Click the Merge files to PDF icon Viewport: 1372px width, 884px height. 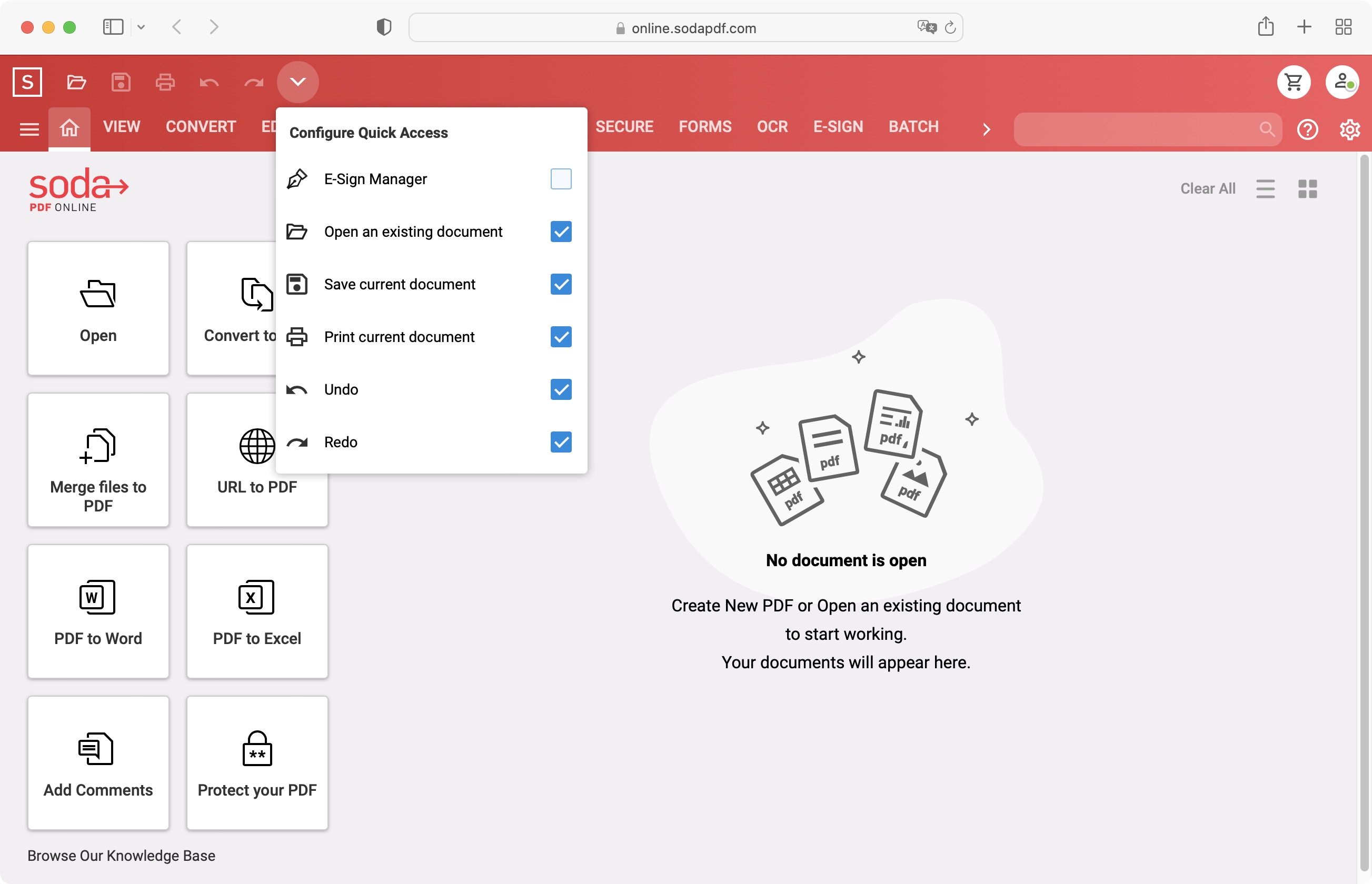(x=98, y=461)
